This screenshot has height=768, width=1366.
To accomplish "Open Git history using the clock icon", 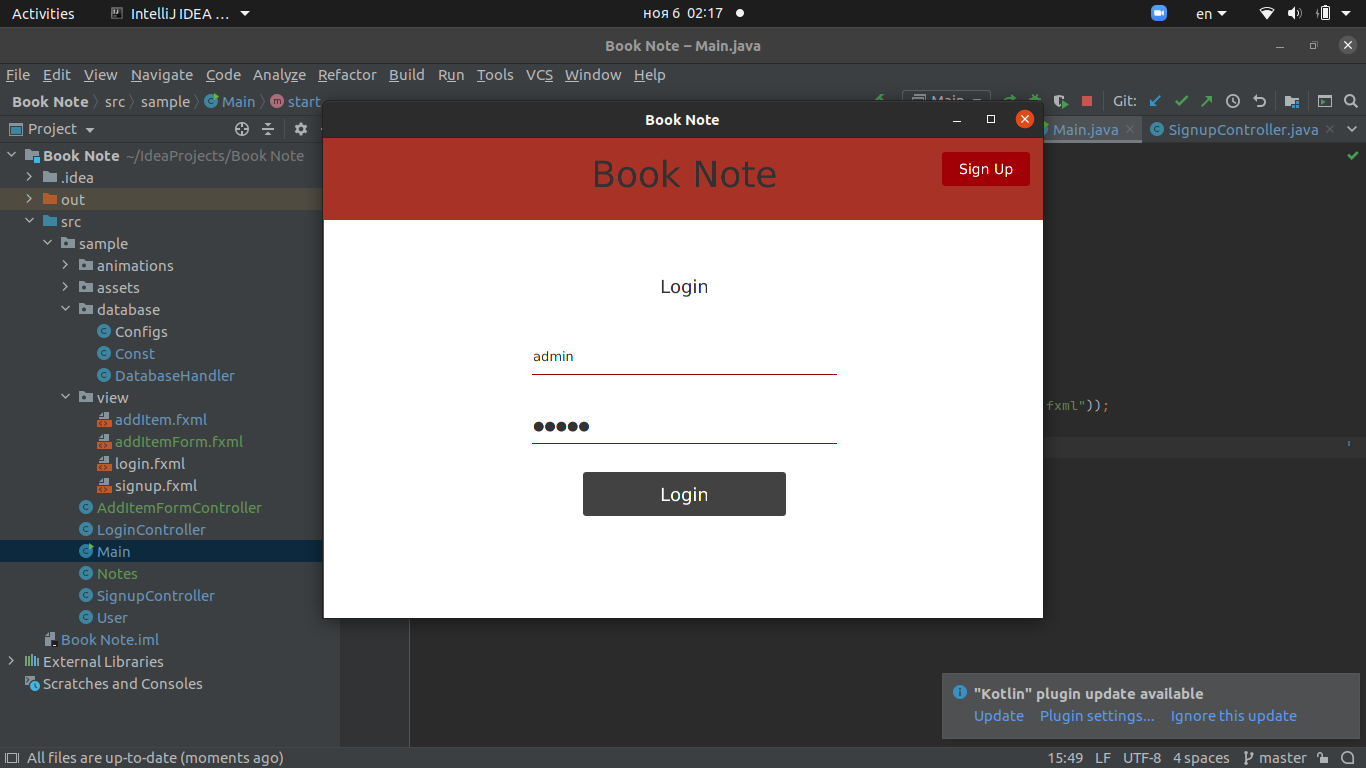I will (1232, 101).
